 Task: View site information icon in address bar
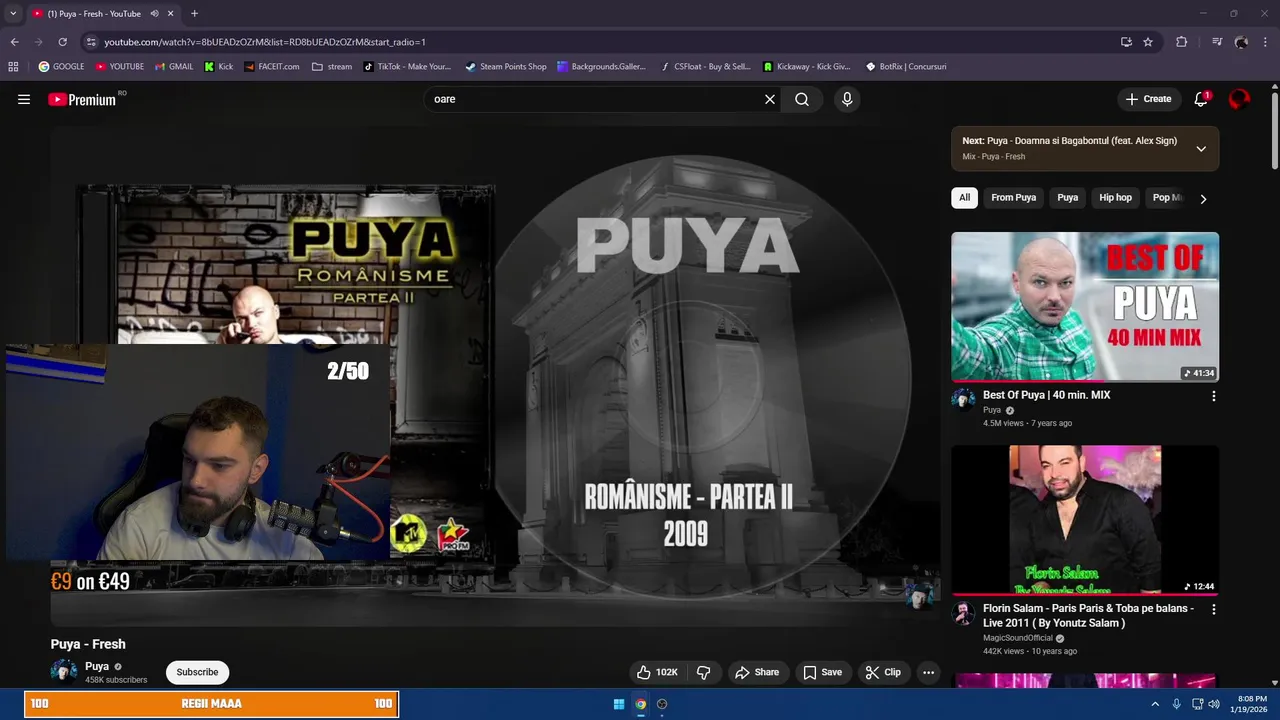click(x=91, y=42)
